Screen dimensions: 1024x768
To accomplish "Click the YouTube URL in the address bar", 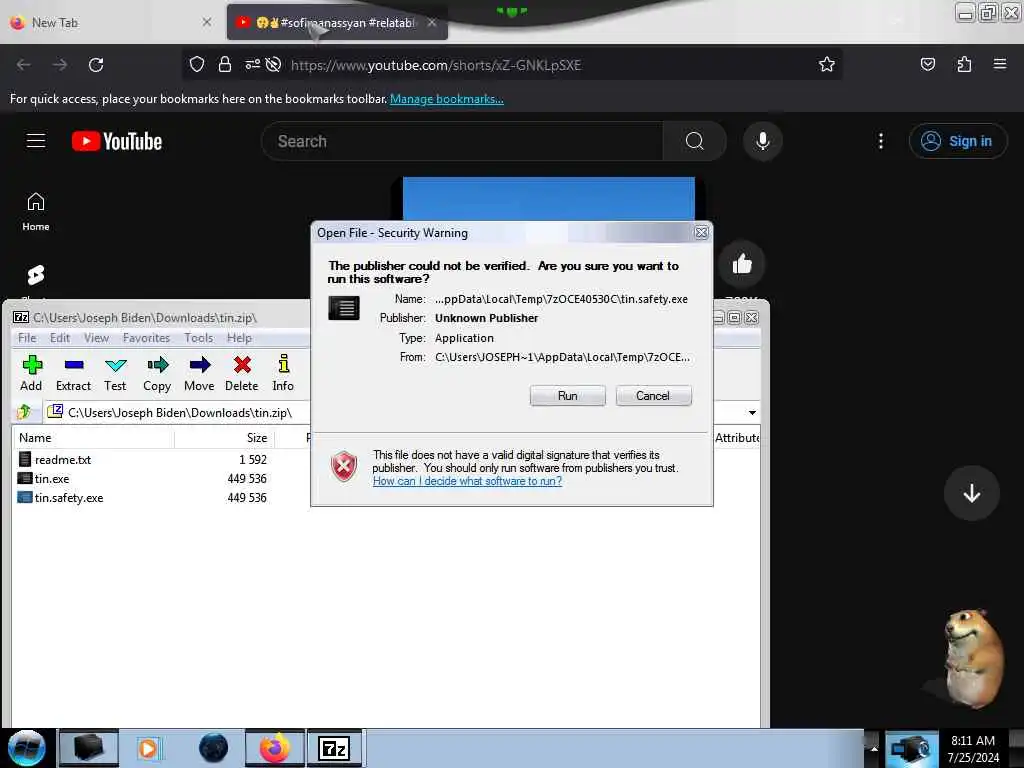I will (436, 65).
